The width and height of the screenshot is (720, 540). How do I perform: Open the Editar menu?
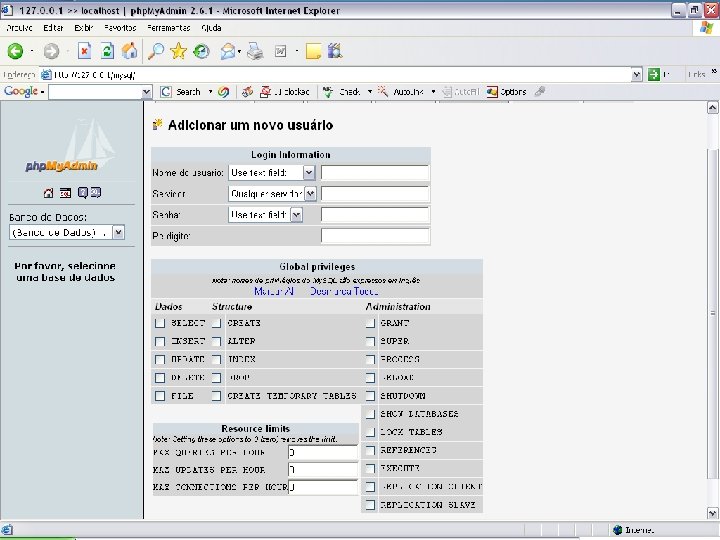click(53, 28)
